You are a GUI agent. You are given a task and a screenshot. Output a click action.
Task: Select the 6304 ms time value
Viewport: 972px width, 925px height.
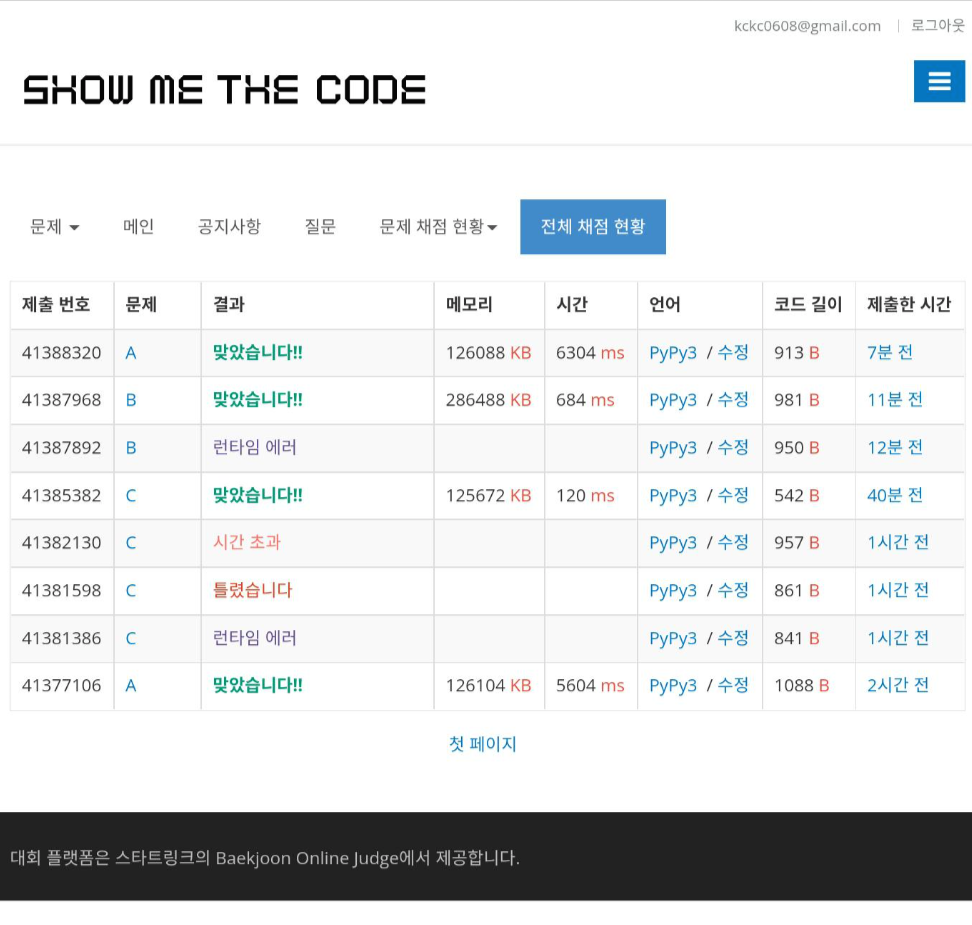pyautogui.click(x=590, y=353)
